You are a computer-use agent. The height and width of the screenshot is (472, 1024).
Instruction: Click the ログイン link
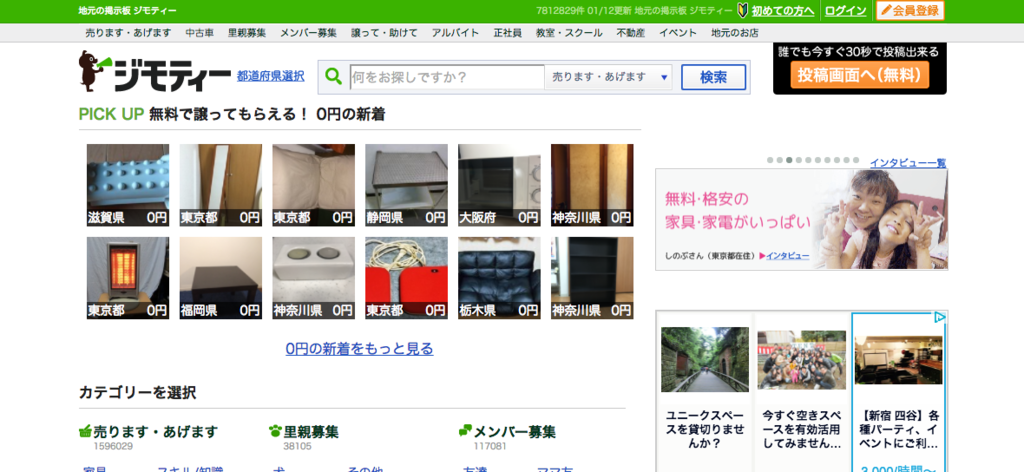tap(845, 10)
